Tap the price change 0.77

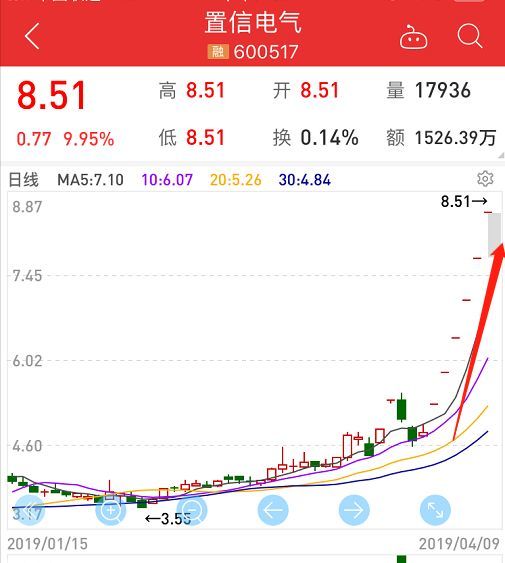34,139
